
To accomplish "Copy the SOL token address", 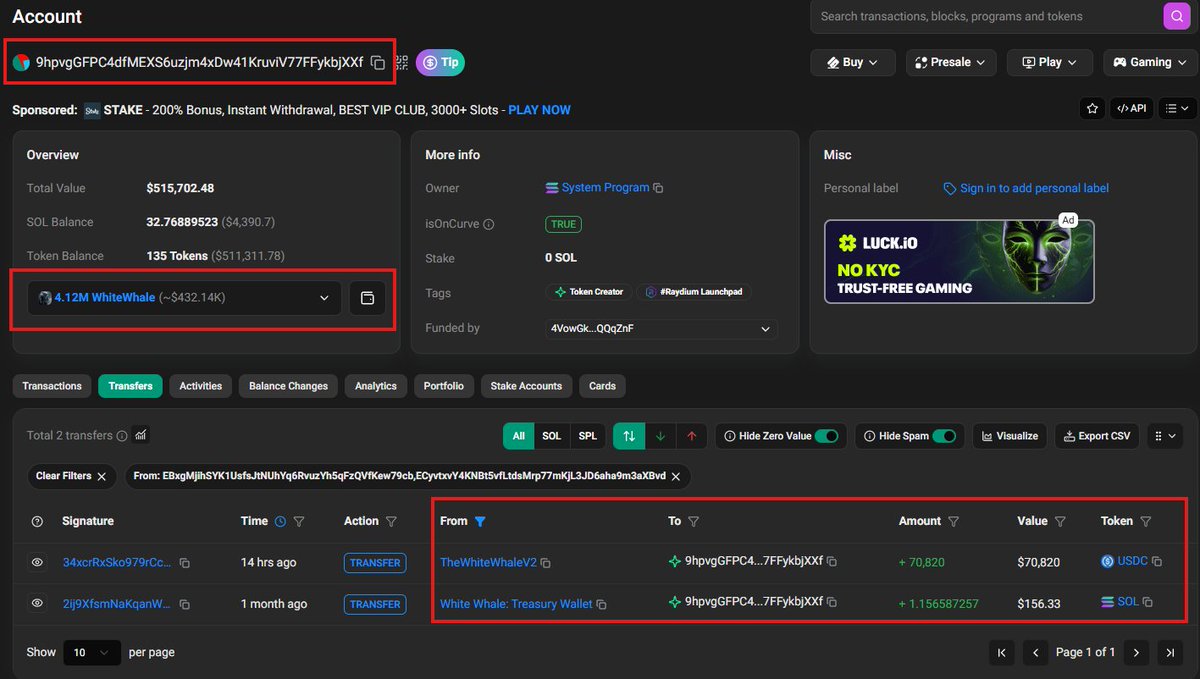I will click(x=1148, y=602).
